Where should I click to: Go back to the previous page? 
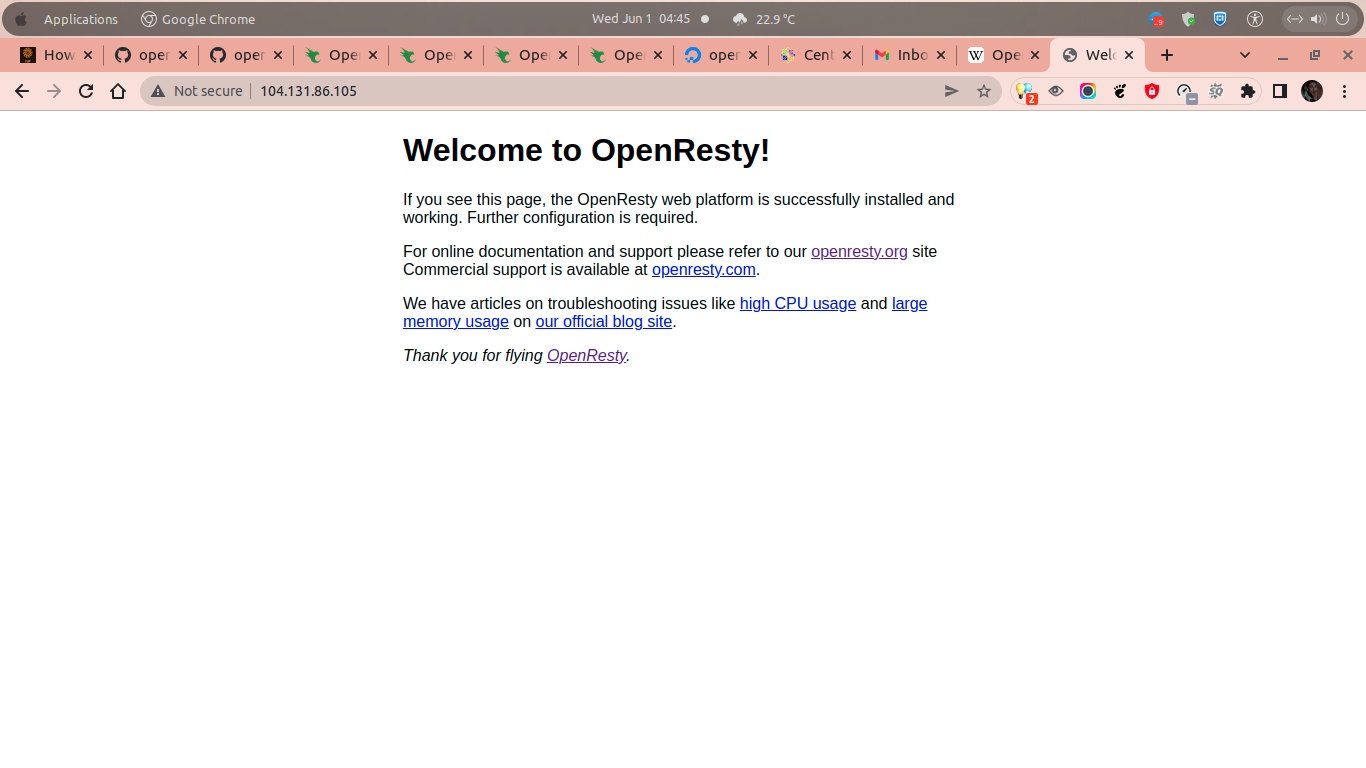(22, 91)
